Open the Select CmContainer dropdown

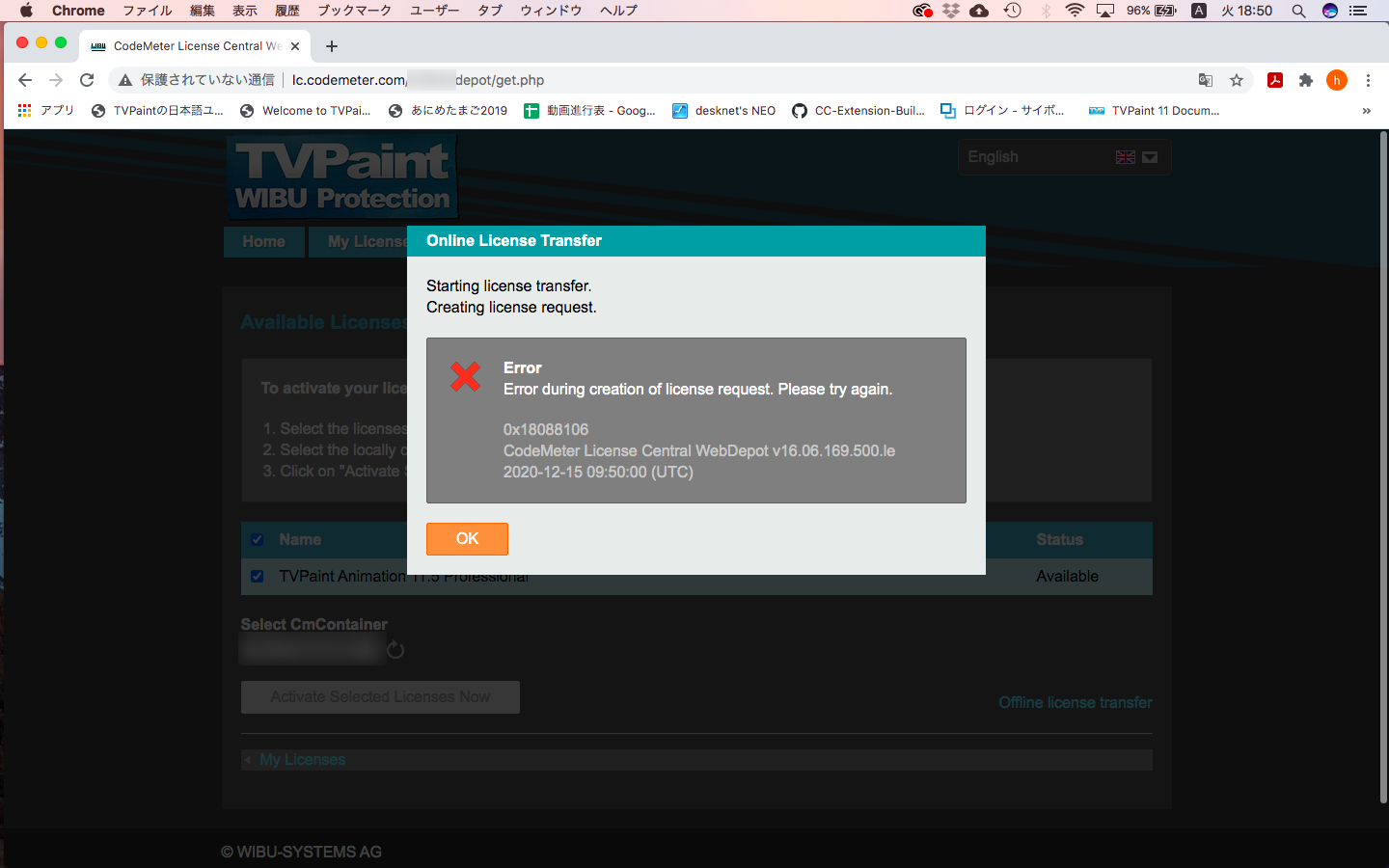312,650
